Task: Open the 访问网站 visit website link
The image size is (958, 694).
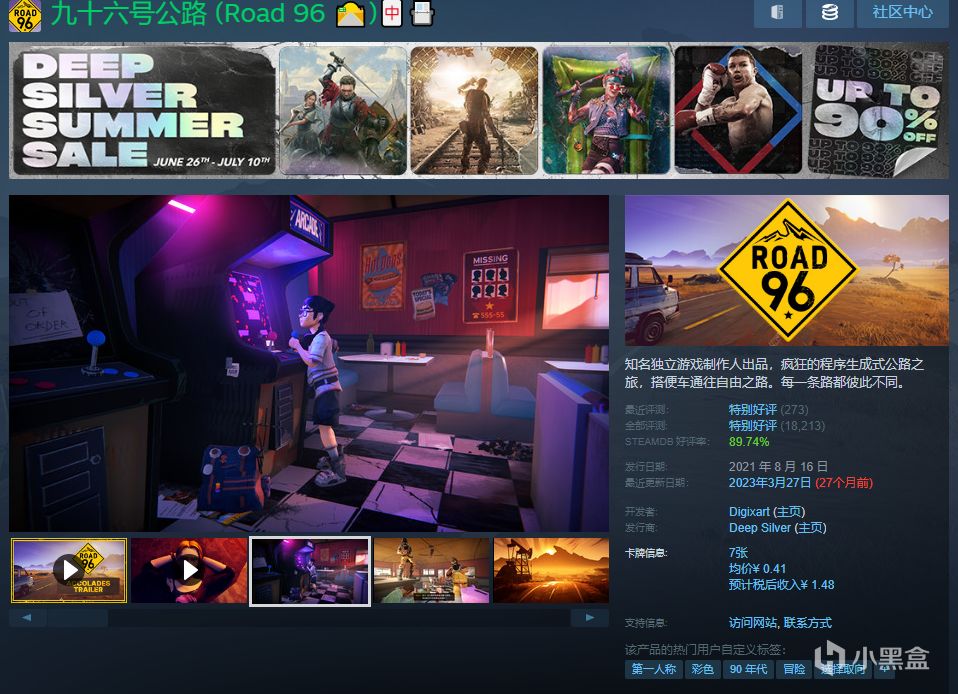Action: pyautogui.click(x=753, y=623)
